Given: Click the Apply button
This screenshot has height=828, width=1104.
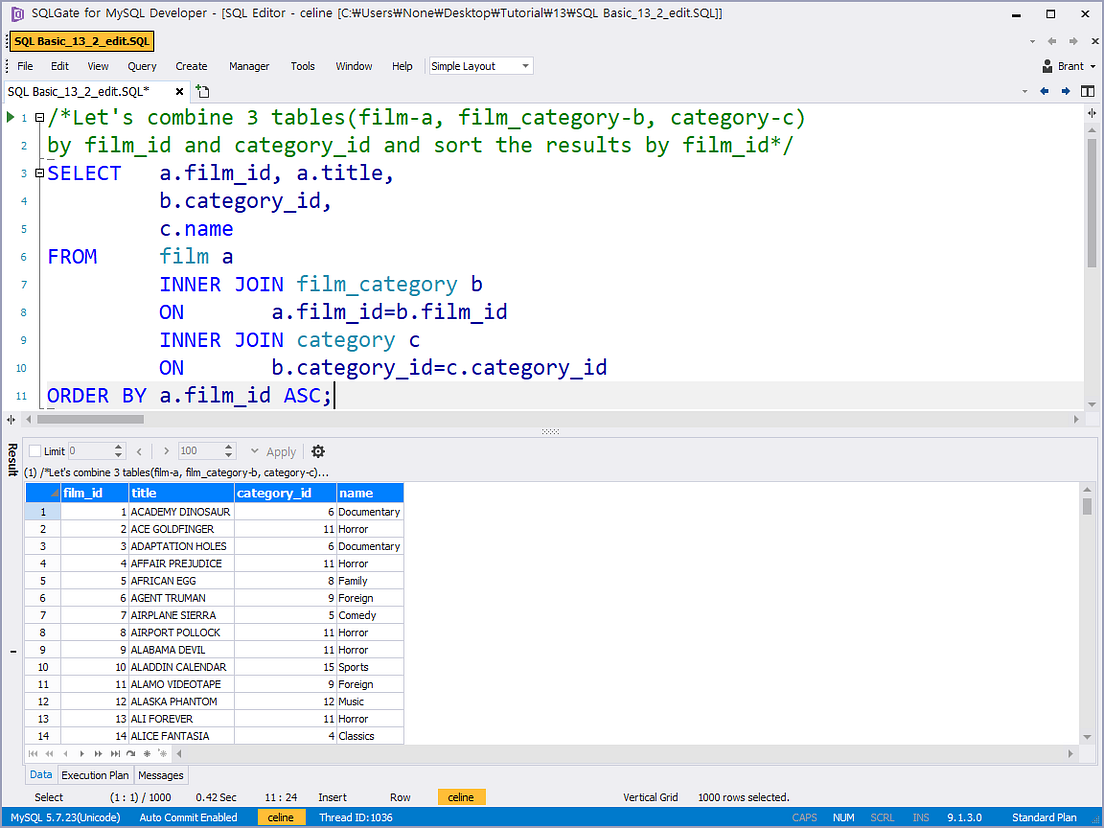Looking at the screenshot, I should pos(281,451).
